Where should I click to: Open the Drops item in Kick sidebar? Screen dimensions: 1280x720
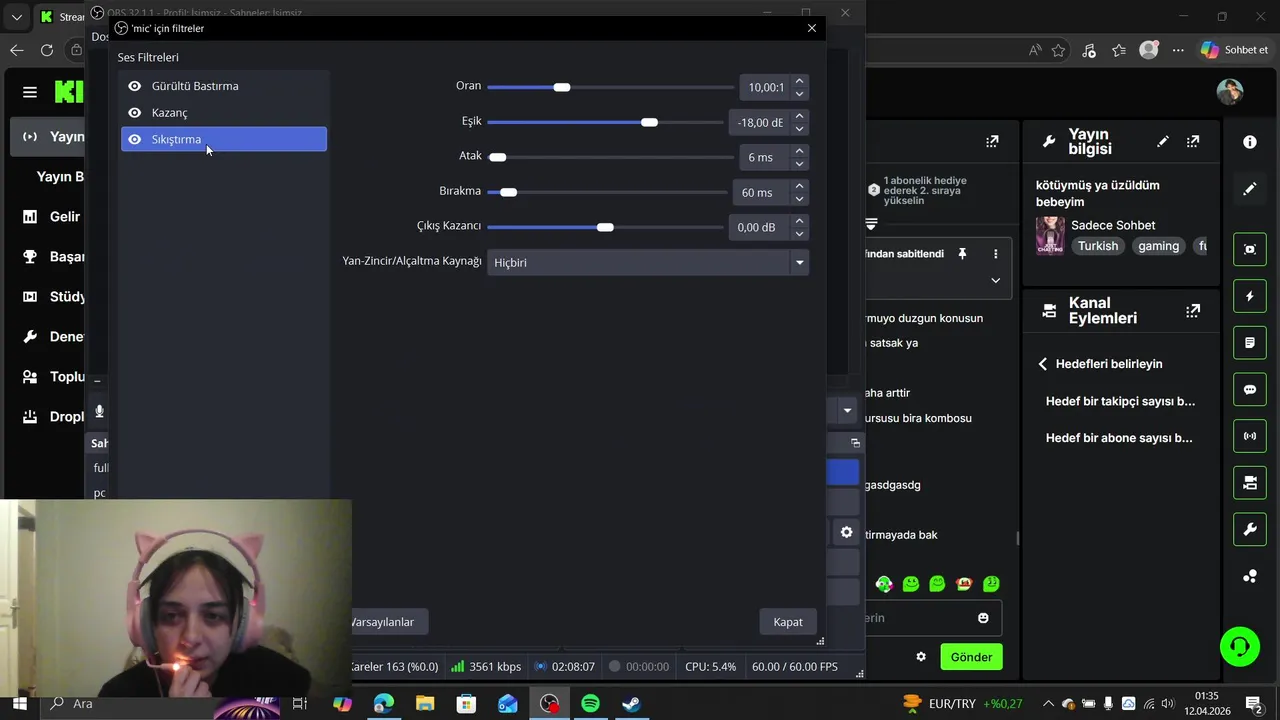(x=50, y=417)
